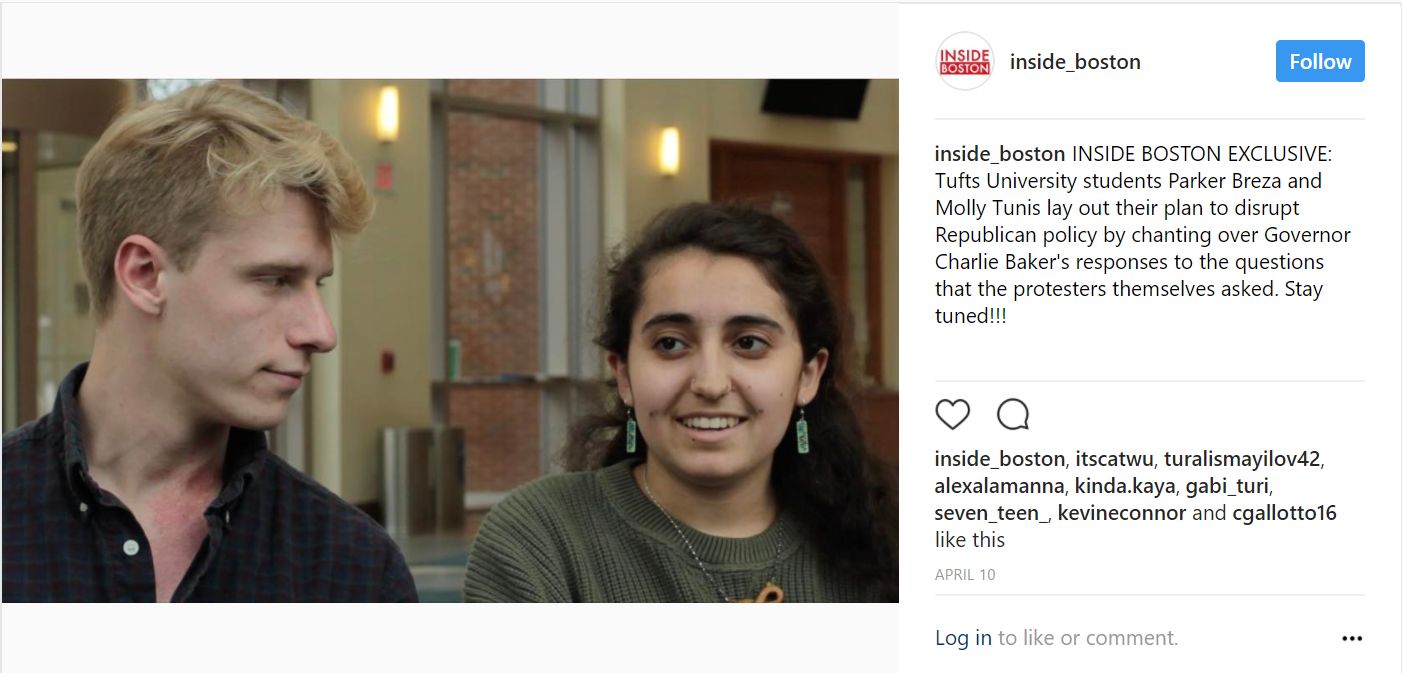Open seven_teen_ liker profile
1402x673 pixels.
[991, 513]
